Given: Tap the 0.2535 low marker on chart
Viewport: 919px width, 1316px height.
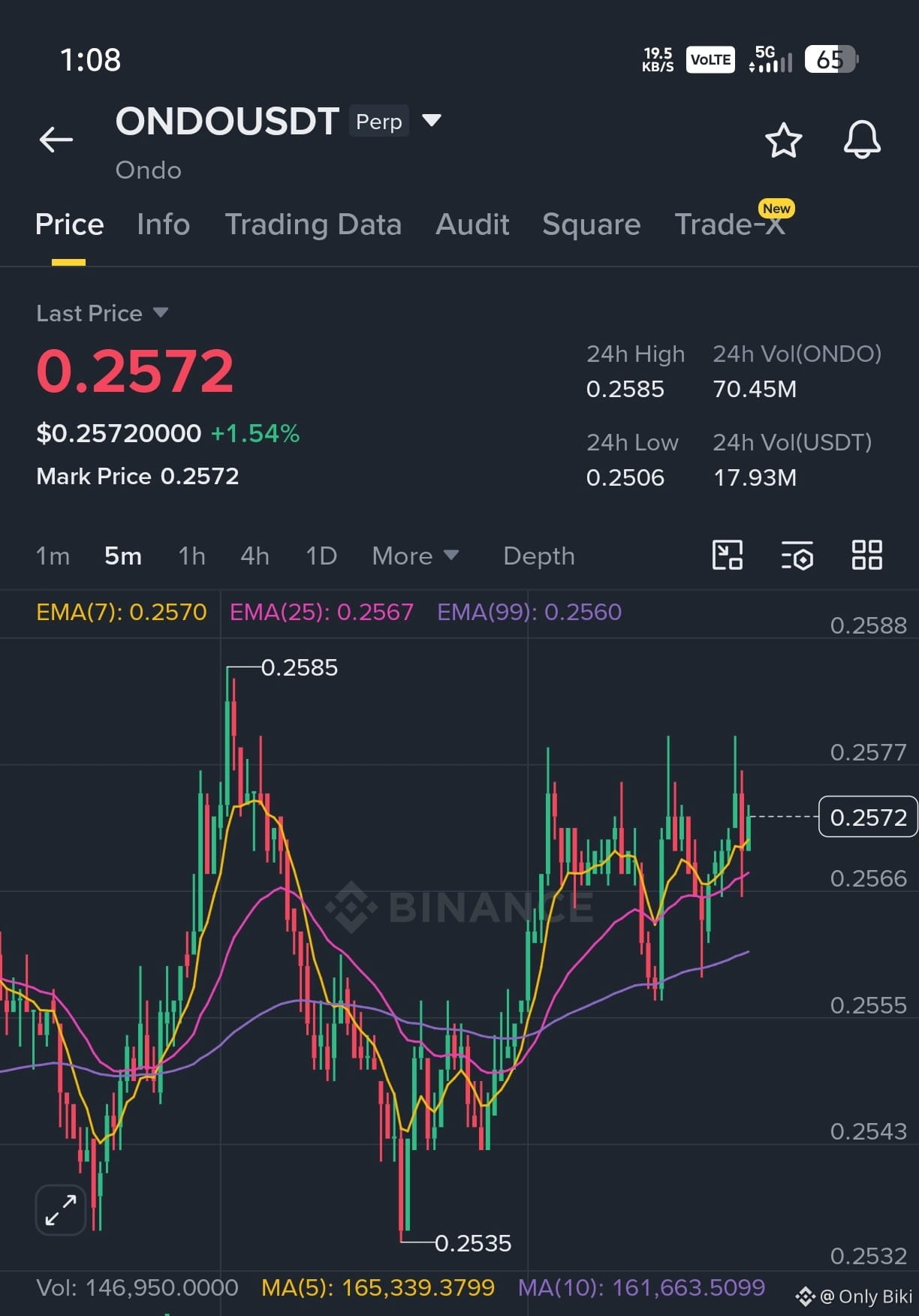Looking at the screenshot, I should pos(473,1243).
